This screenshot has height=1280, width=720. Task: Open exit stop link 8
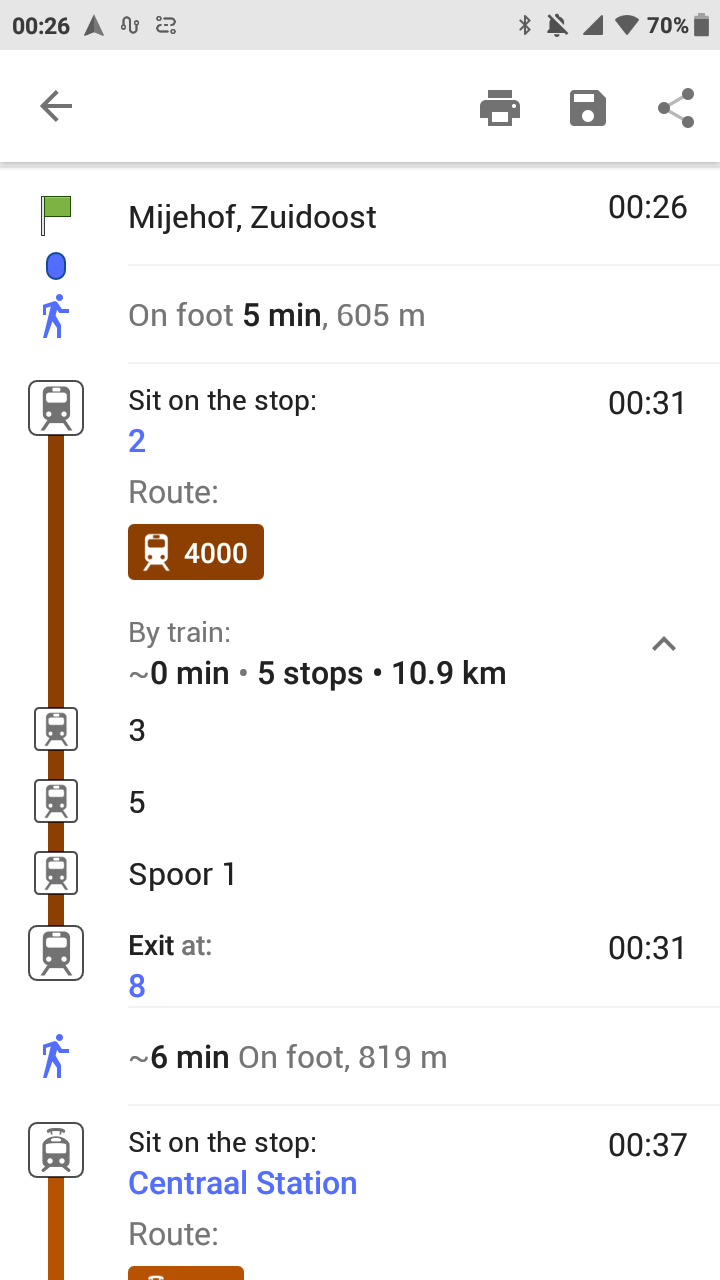pos(138,987)
